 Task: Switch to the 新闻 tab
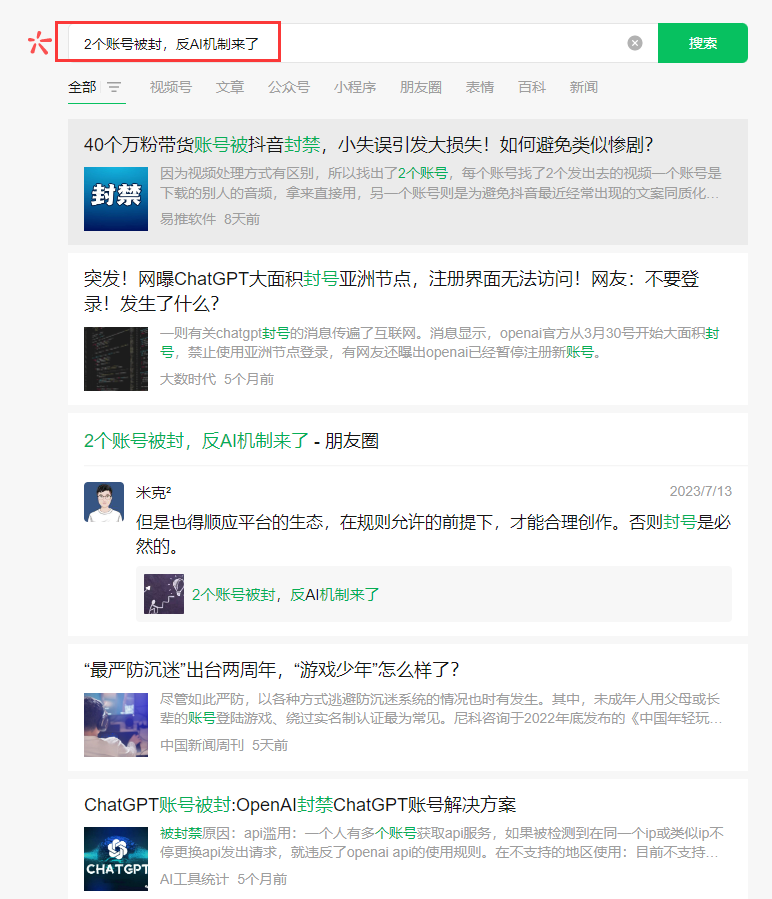tap(583, 87)
